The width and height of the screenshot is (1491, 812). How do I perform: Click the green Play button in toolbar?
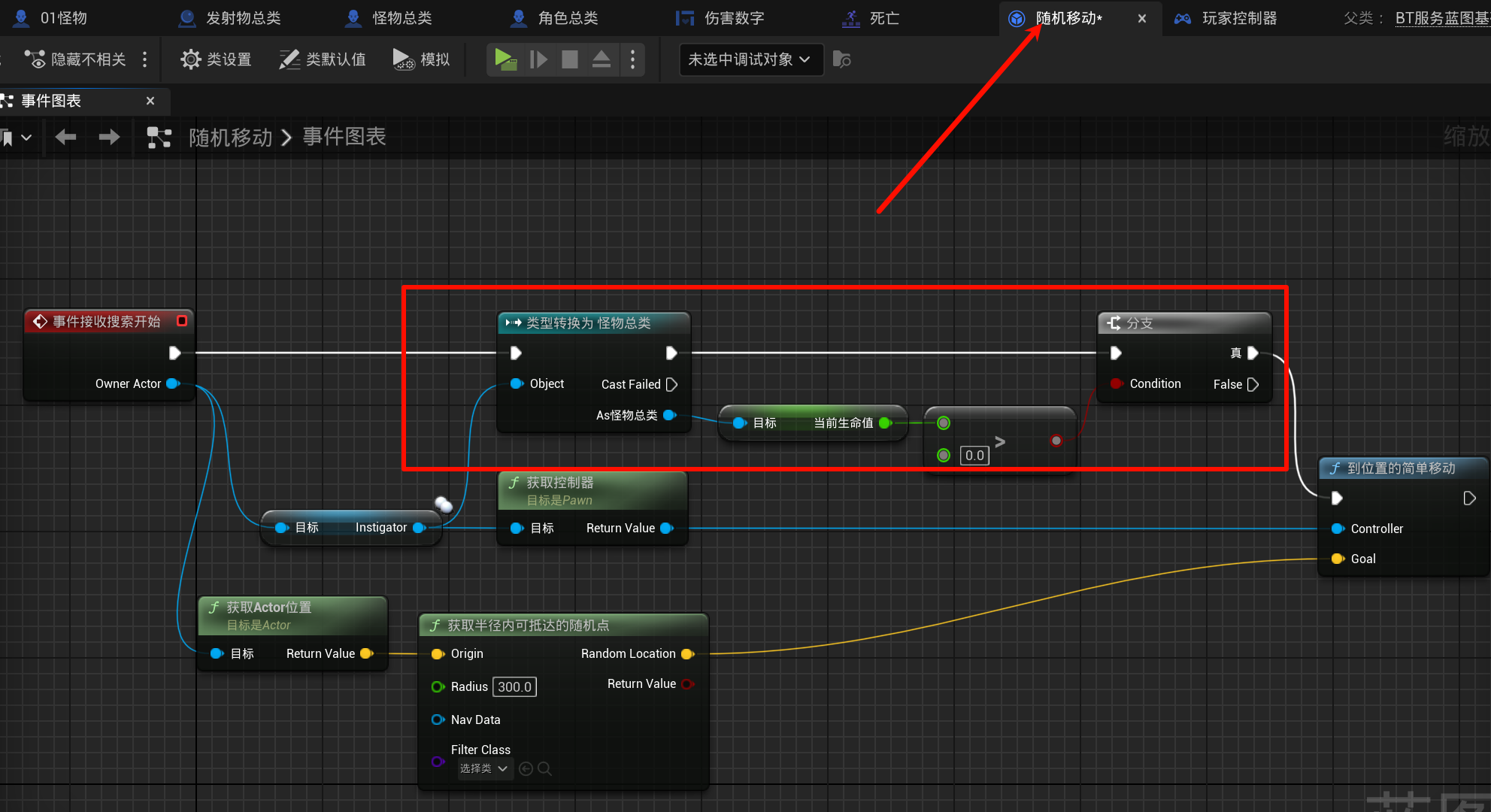click(505, 59)
